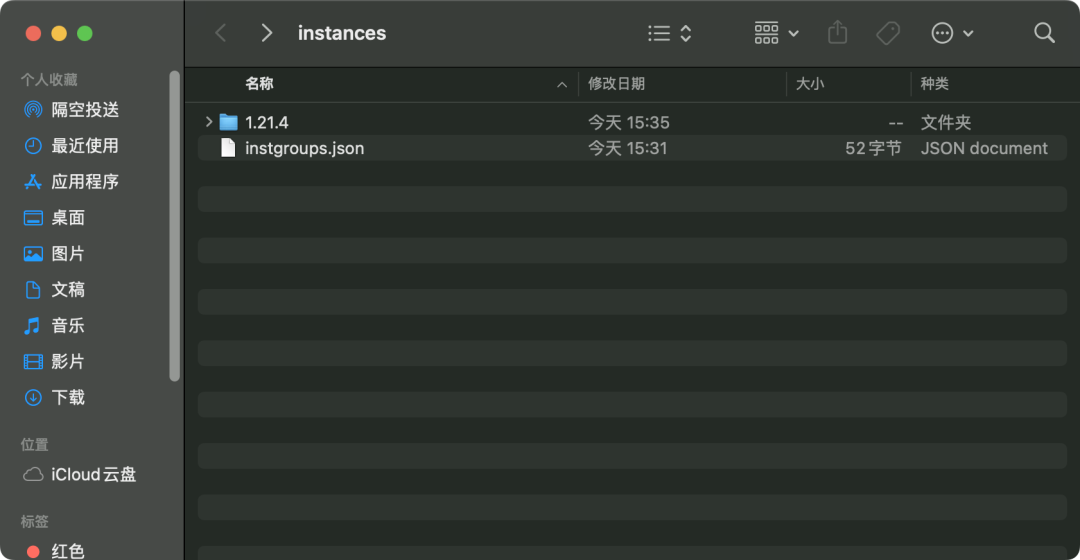Open iCloud Drive (iCloud云盘) location
The width and height of the screenshot is (1080, 560).
93,475
